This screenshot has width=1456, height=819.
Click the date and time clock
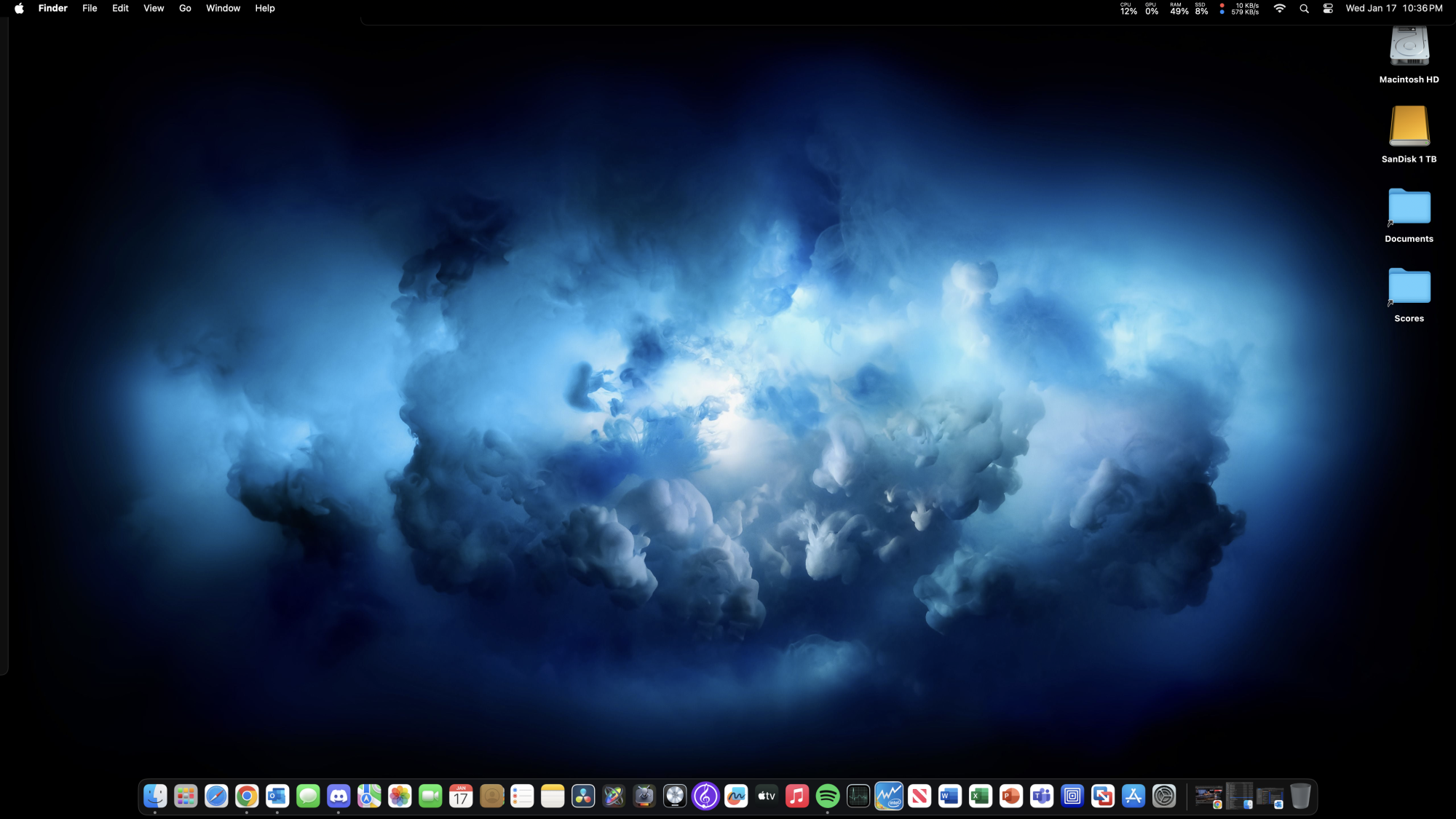click(x=1393, y=9)
